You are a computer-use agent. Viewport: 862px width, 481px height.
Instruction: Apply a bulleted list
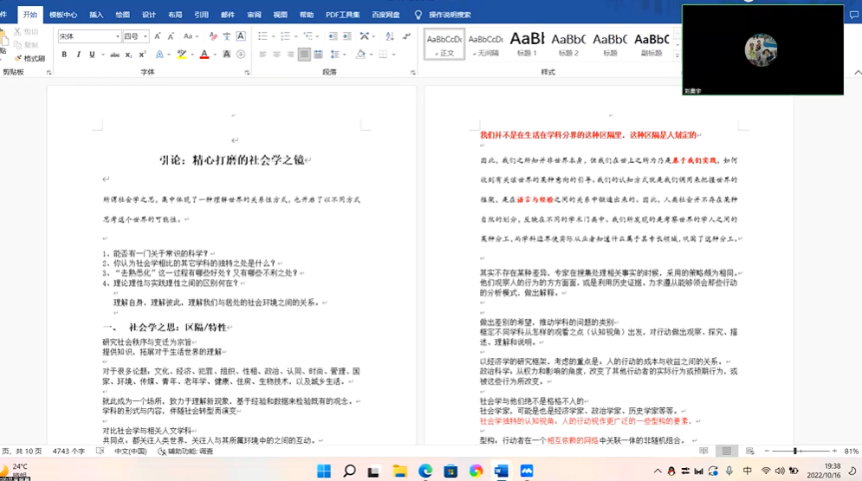tap(263, 36)
